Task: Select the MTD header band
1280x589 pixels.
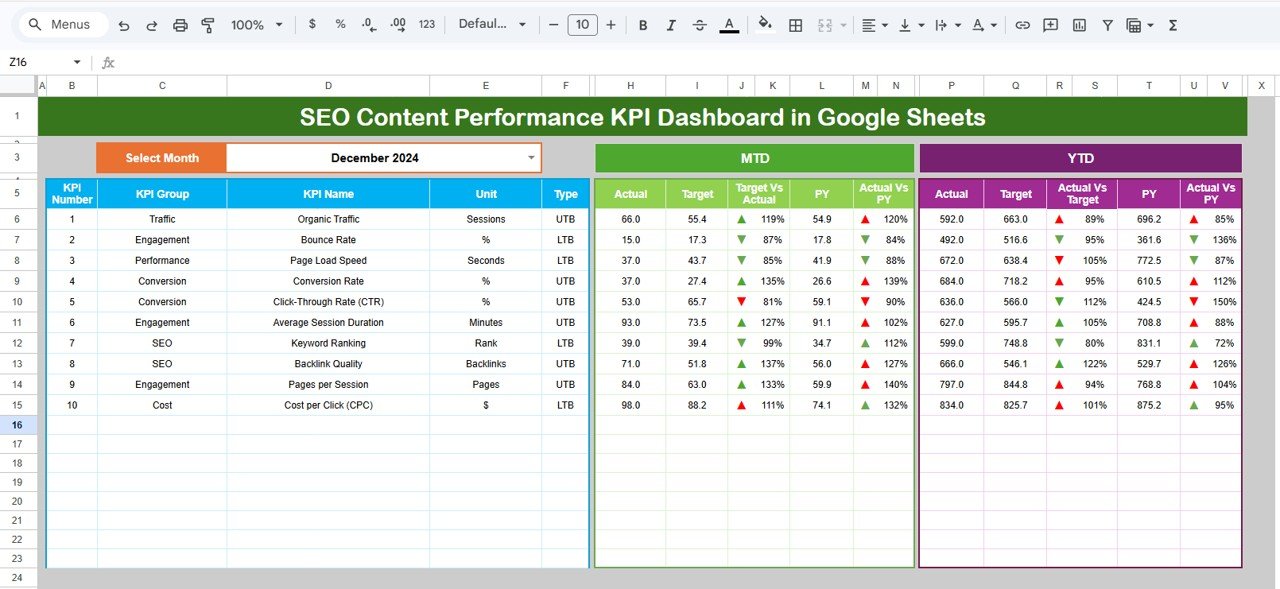Action: 755,157
